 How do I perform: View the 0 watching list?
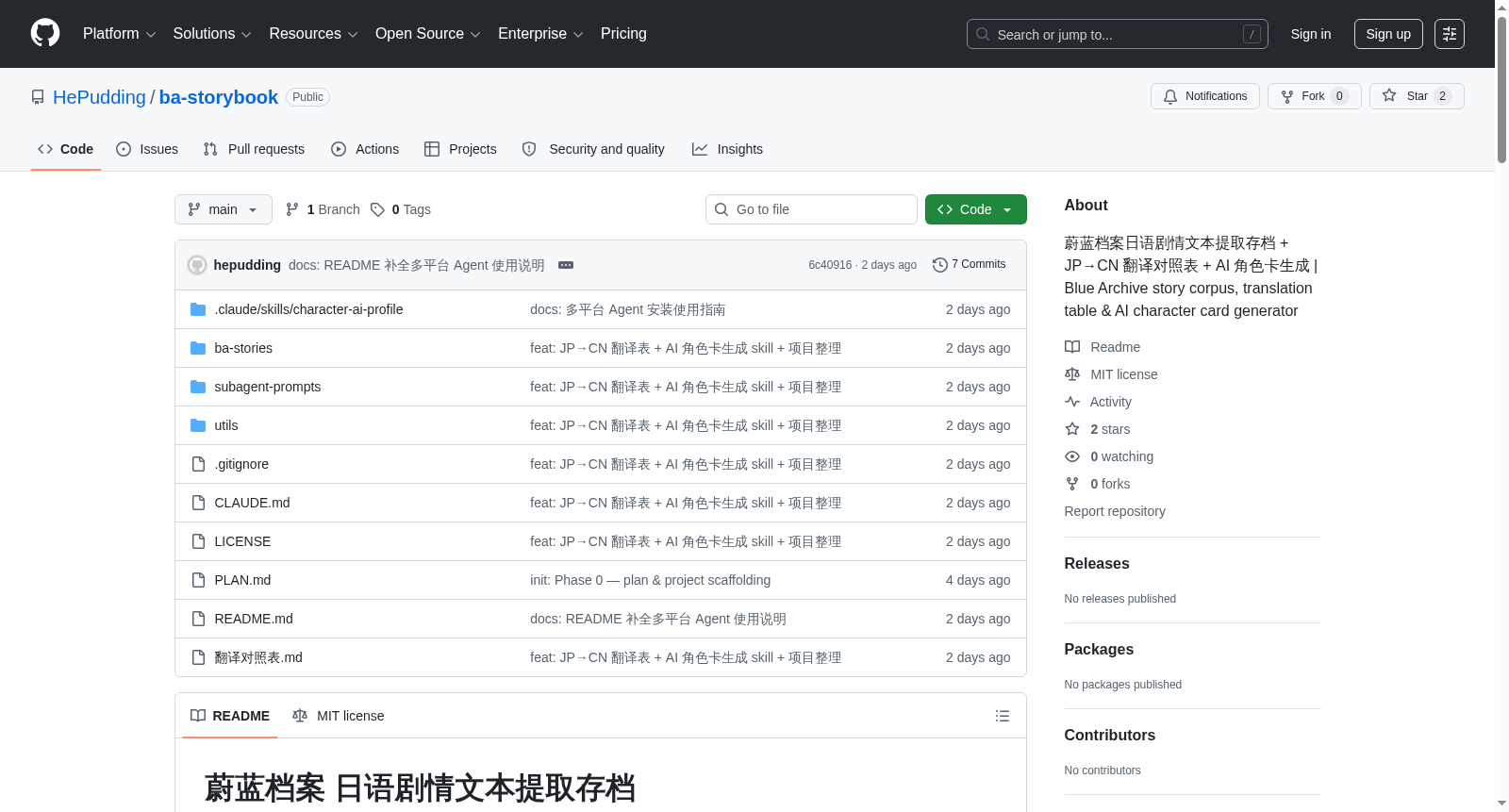(1109, 456)
